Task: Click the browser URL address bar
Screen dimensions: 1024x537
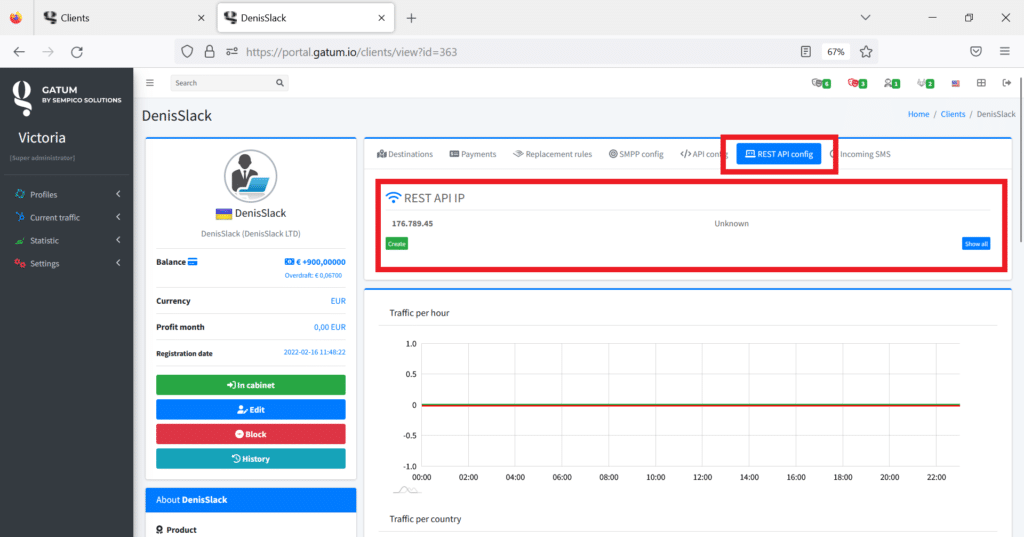Action: coord(516,52)
